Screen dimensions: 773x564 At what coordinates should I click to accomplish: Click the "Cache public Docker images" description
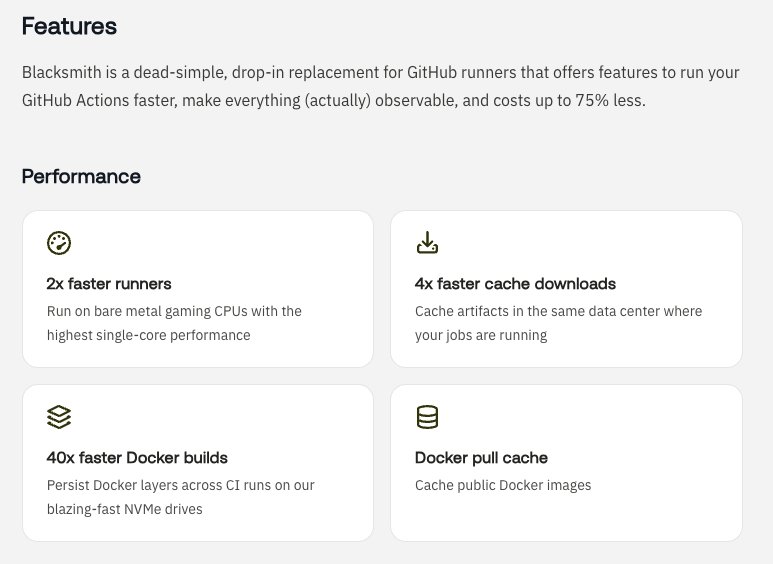pyautogui.click(x=503, y=485)
